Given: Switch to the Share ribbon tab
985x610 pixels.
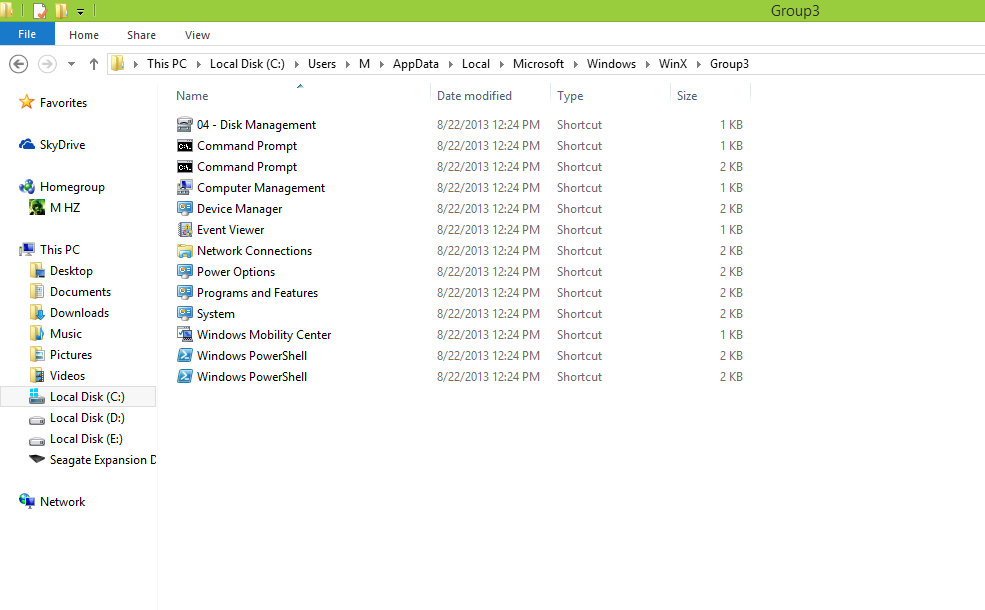Looking at the screenshot, I should (x=141, y=35).
